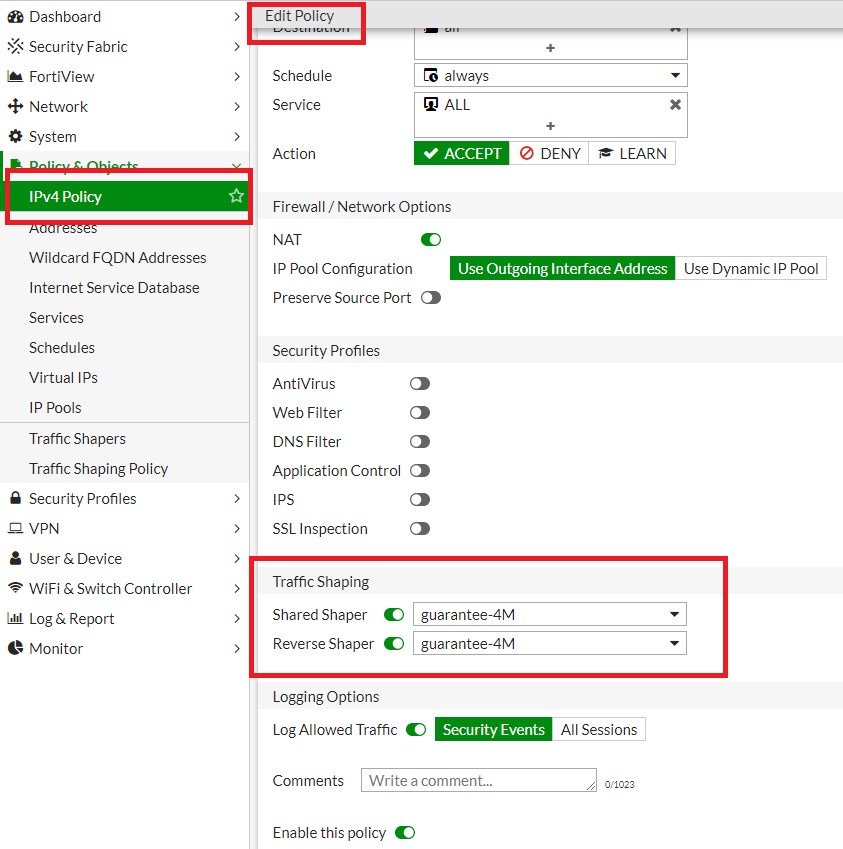Enable Preserve Source Port
The width and height of the screenshot is (843, 849).
tap(431, 298)
